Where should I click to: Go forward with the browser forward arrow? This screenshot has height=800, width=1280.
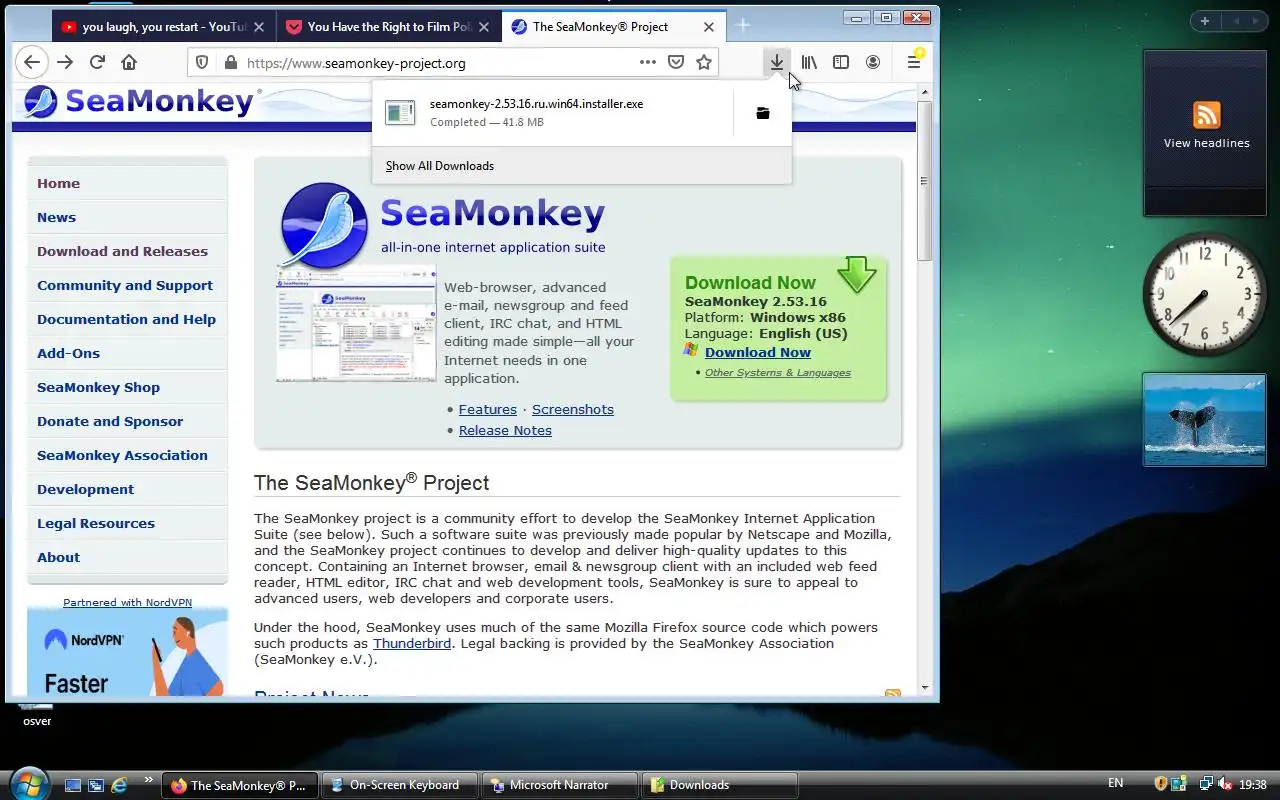65,62
